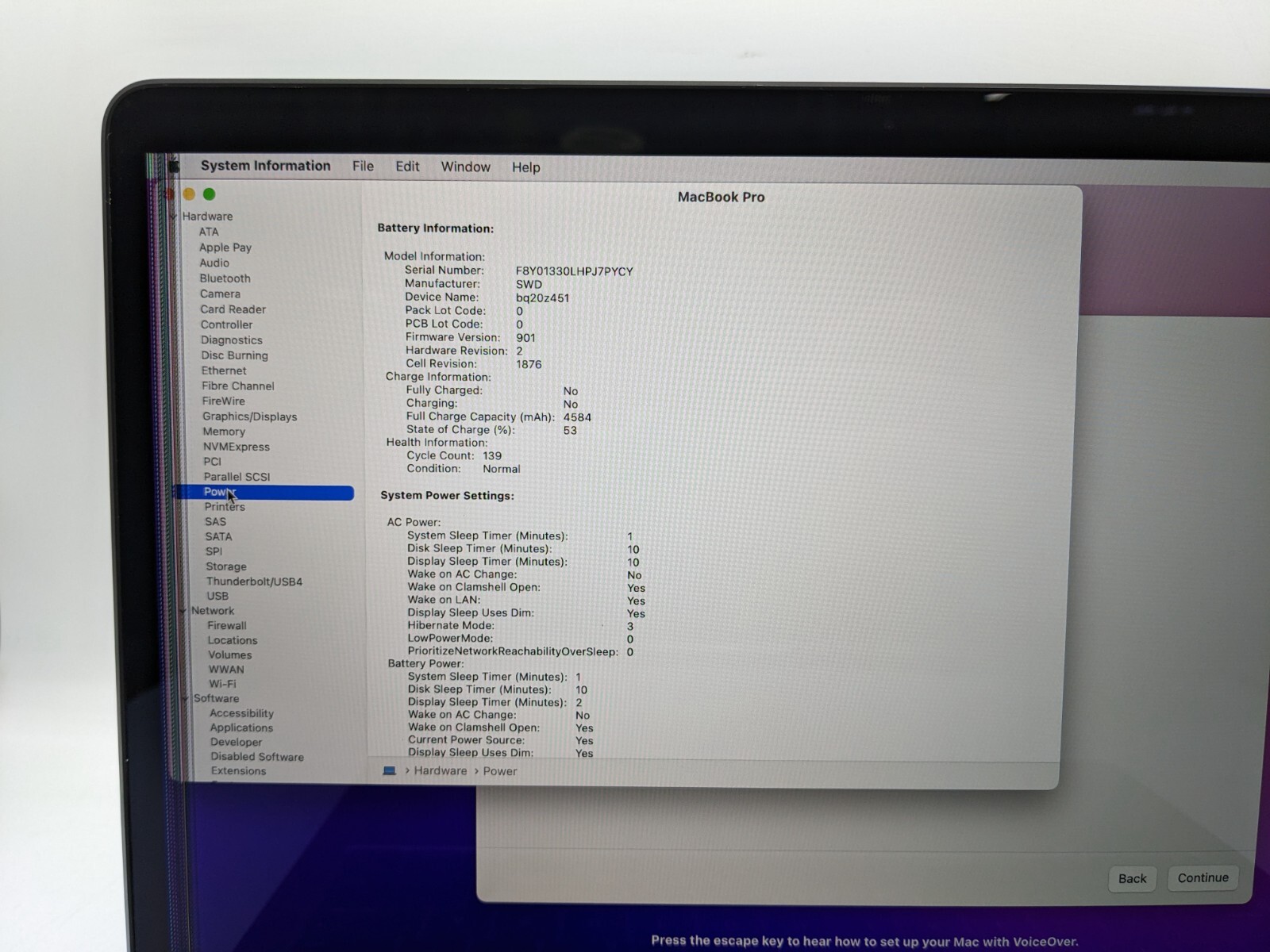Screen dimensions: 1270x952
Task: Select Memory in the sidebar
Action: point(224,432)
